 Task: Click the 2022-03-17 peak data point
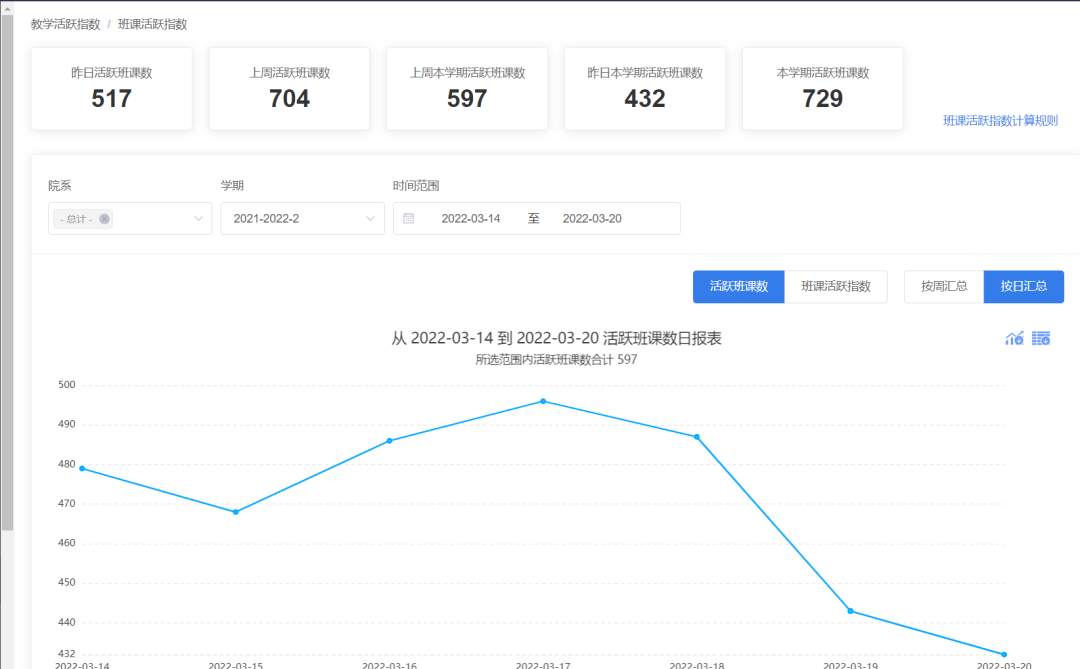(543, 401)
